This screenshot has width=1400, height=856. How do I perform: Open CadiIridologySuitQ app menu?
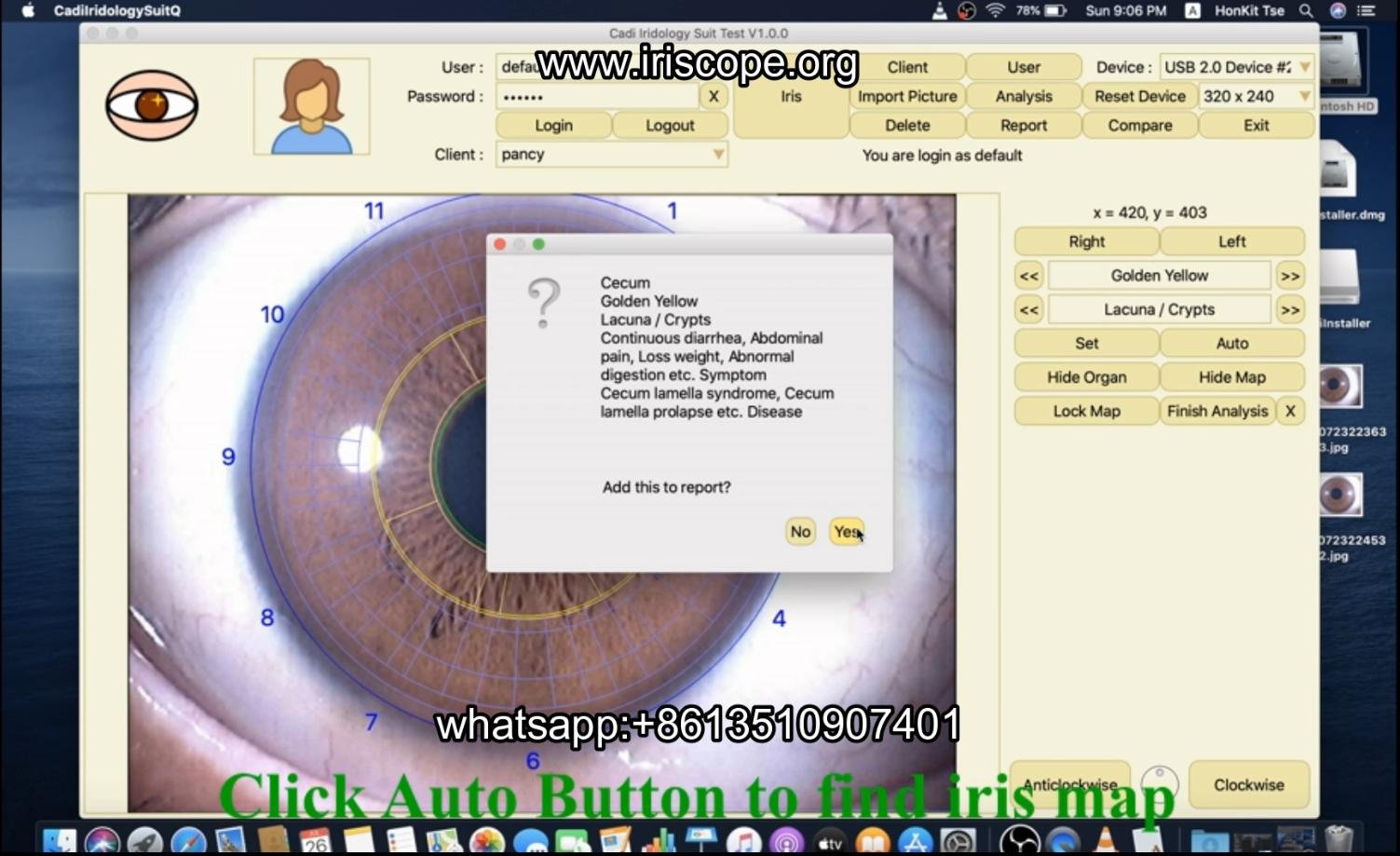117,11
